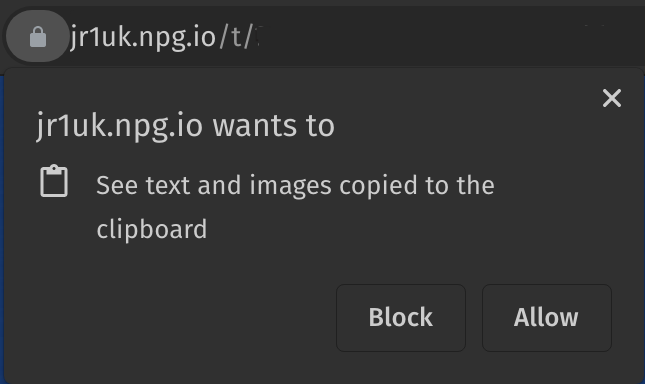Screen dimensions: 645x384
Task: Click the "jr1uk.npg.io wants to" heading
Action: point(186,126)
